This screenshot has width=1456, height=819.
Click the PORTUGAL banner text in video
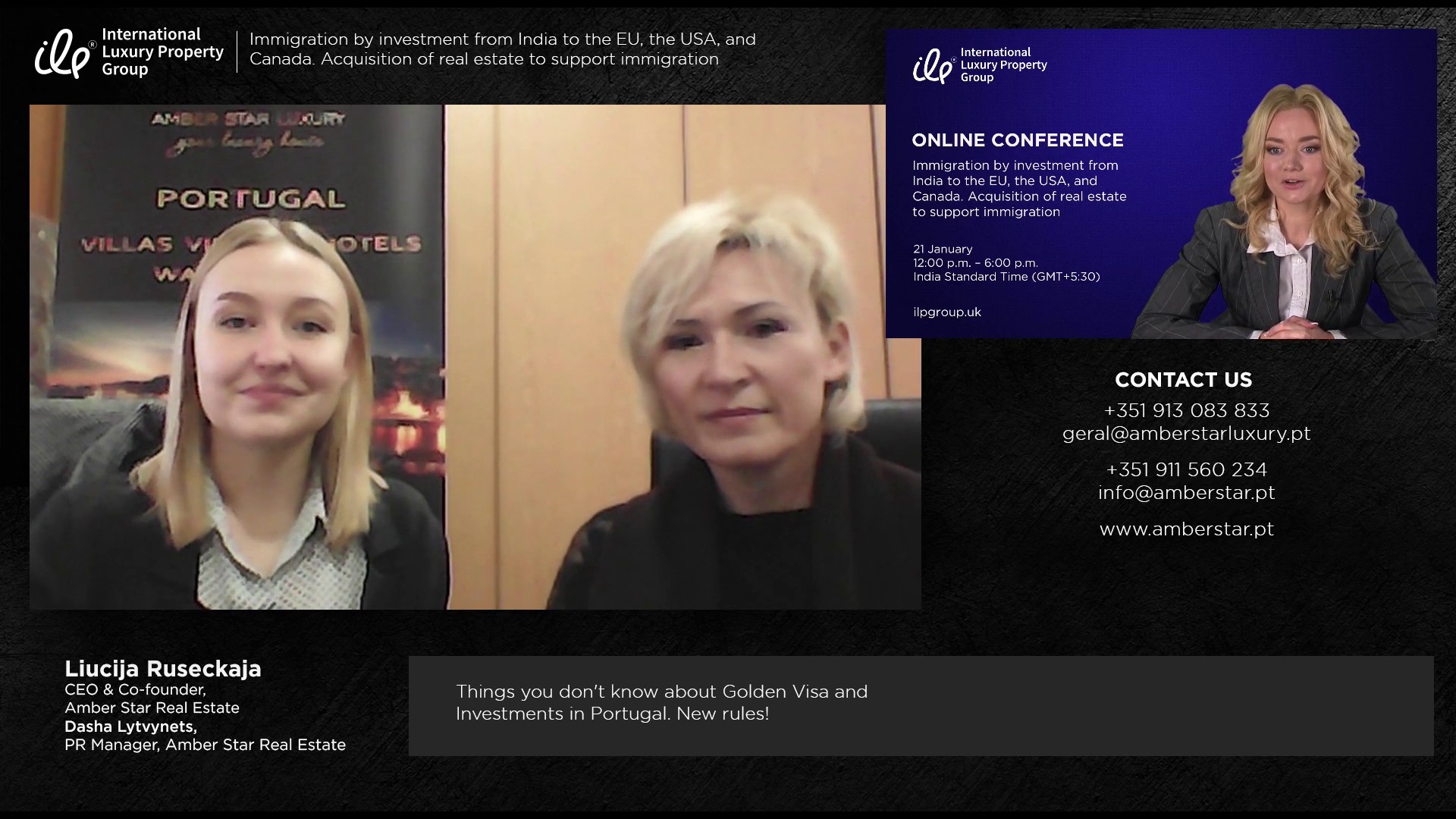[x=250, y=199]
